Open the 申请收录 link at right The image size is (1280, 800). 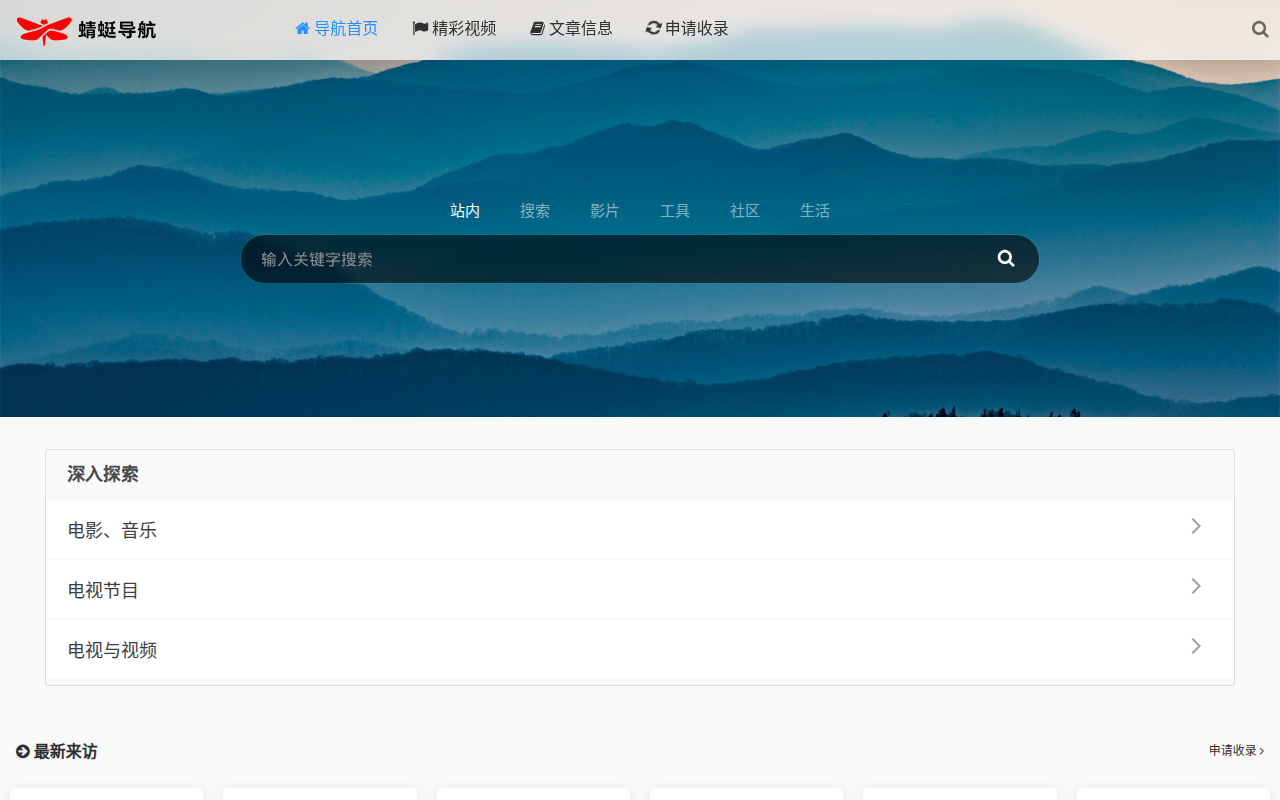tap(1236, 750)
